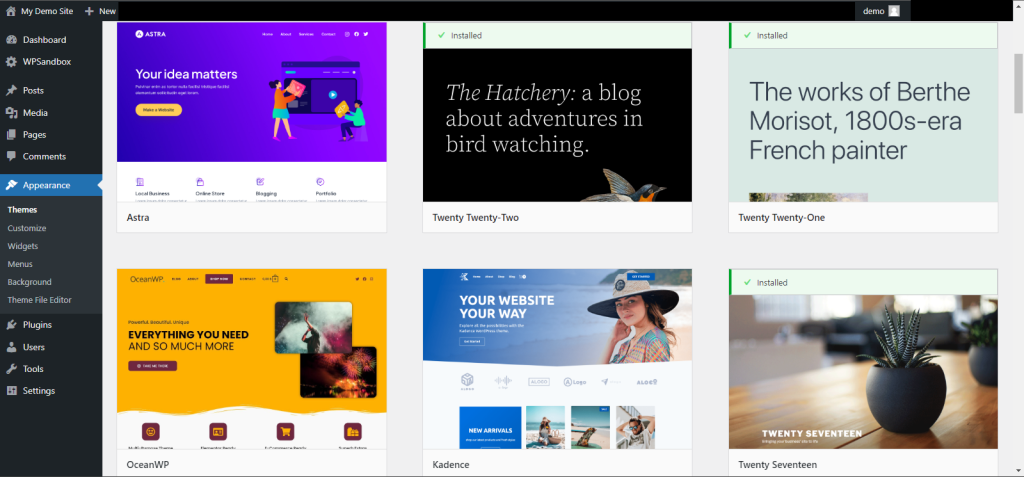The width and height of the screenshot is (1024, 477).
Task: Open the Theme File Editor link
Action: [x=40, y=300]
